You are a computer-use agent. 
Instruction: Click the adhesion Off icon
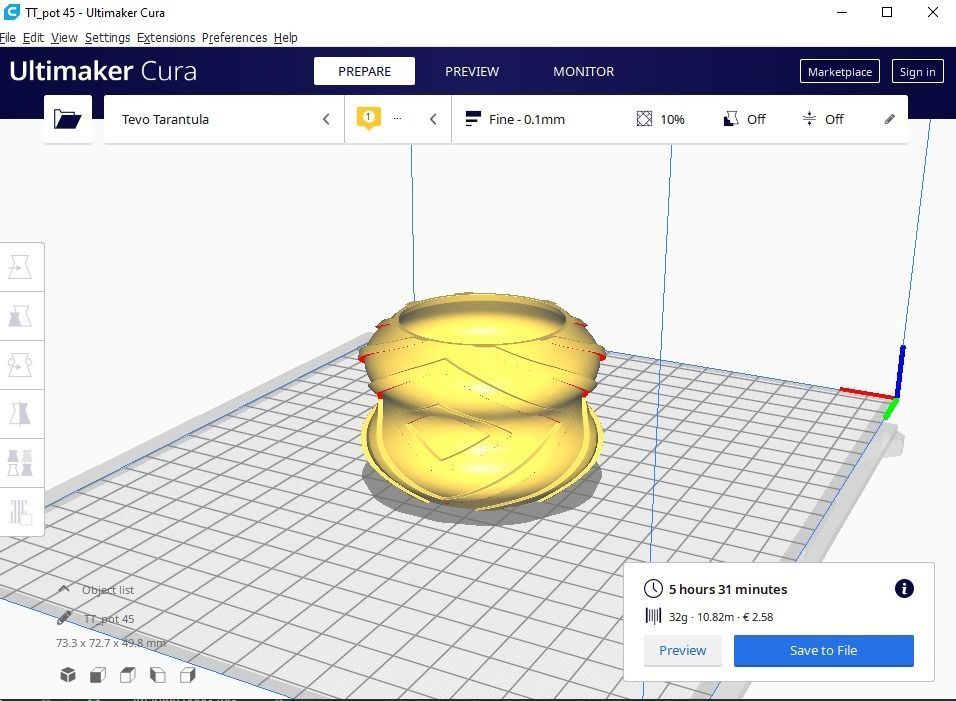coord(809,119)
